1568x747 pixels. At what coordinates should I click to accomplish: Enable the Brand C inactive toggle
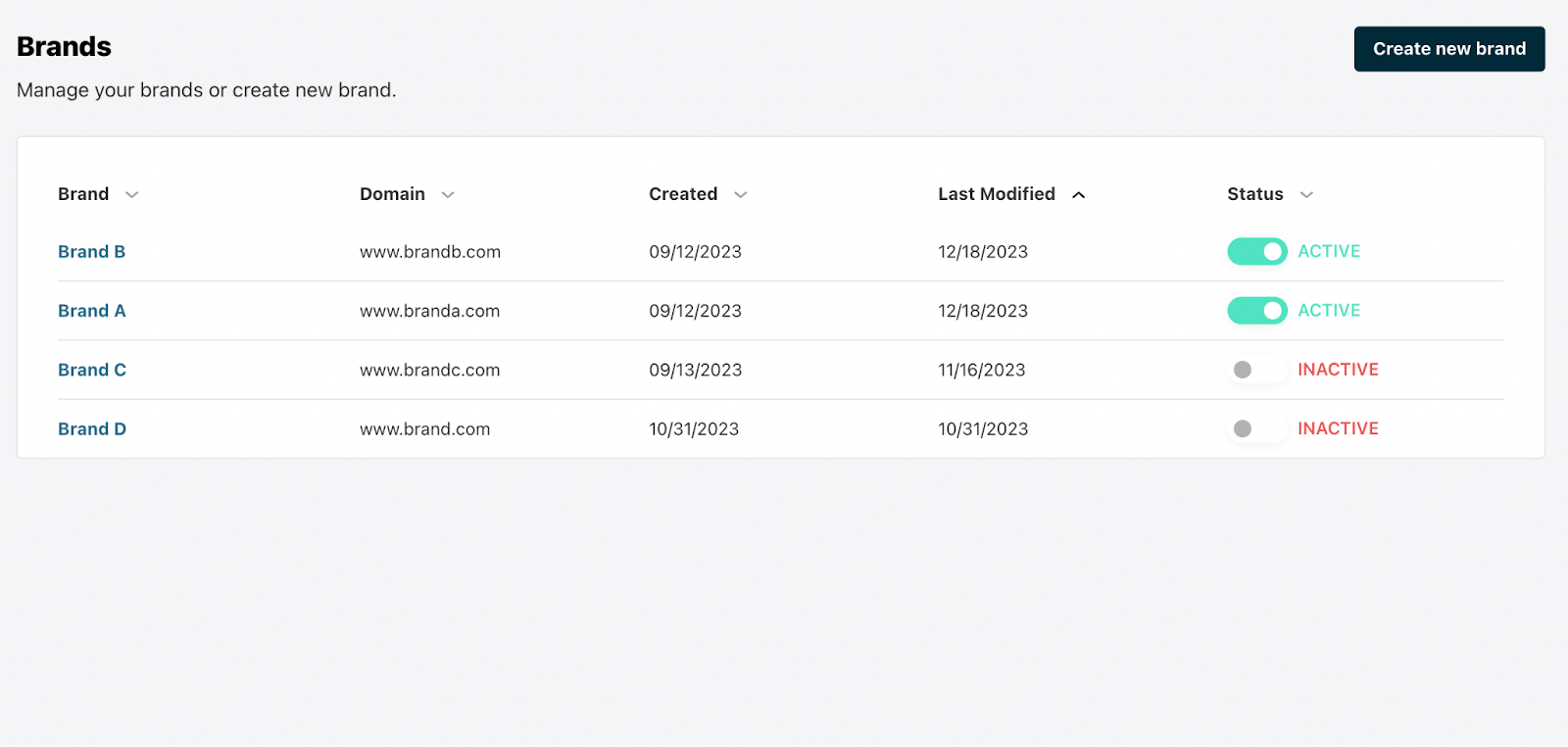coord(1257,370)
